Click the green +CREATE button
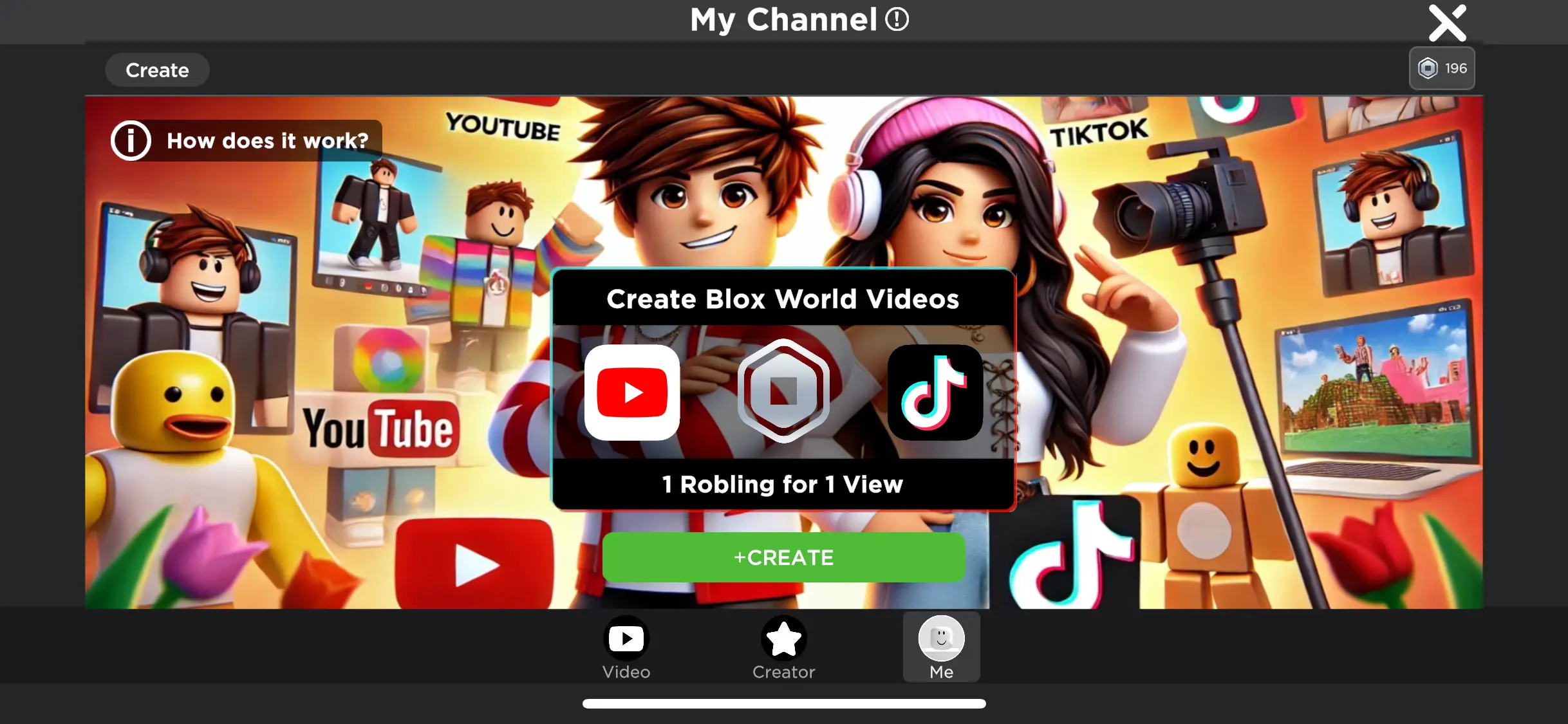 pos(783,557)
